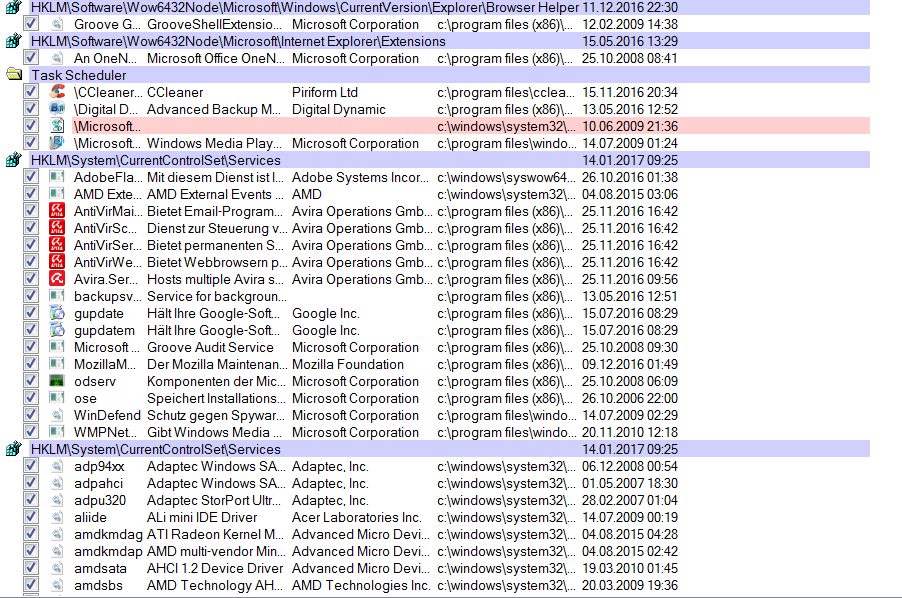Select the adpu320 driver name

[x=100, y=500]
